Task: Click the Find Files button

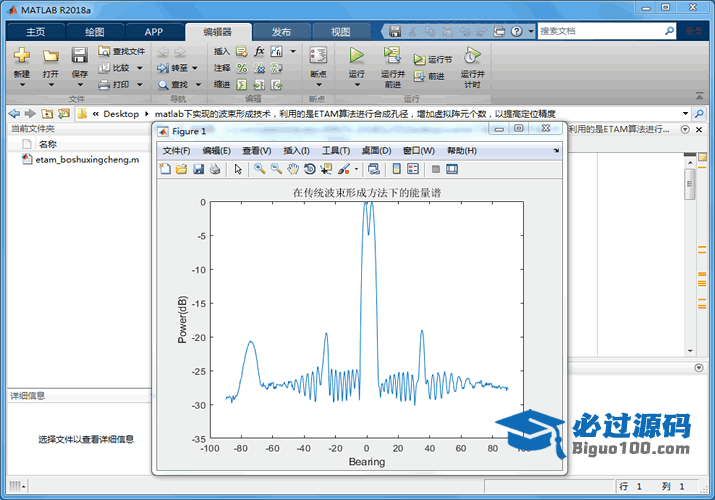Action: click(122, 52)
